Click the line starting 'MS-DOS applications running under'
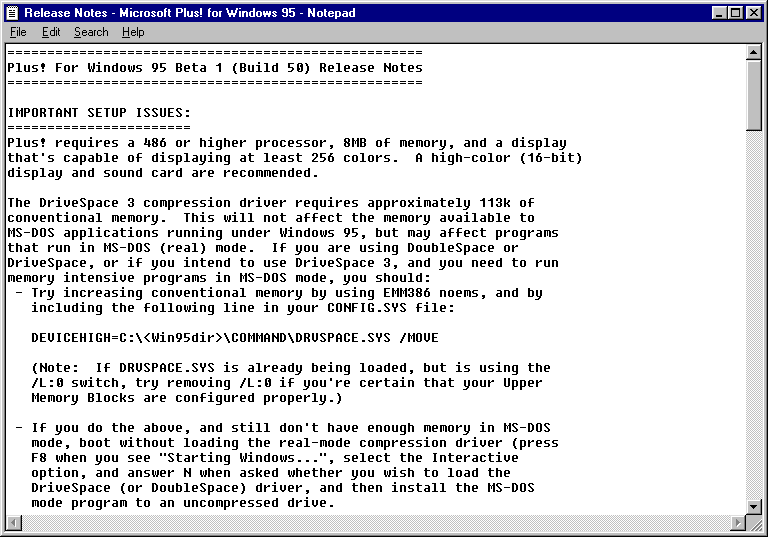 coord(283,233)
